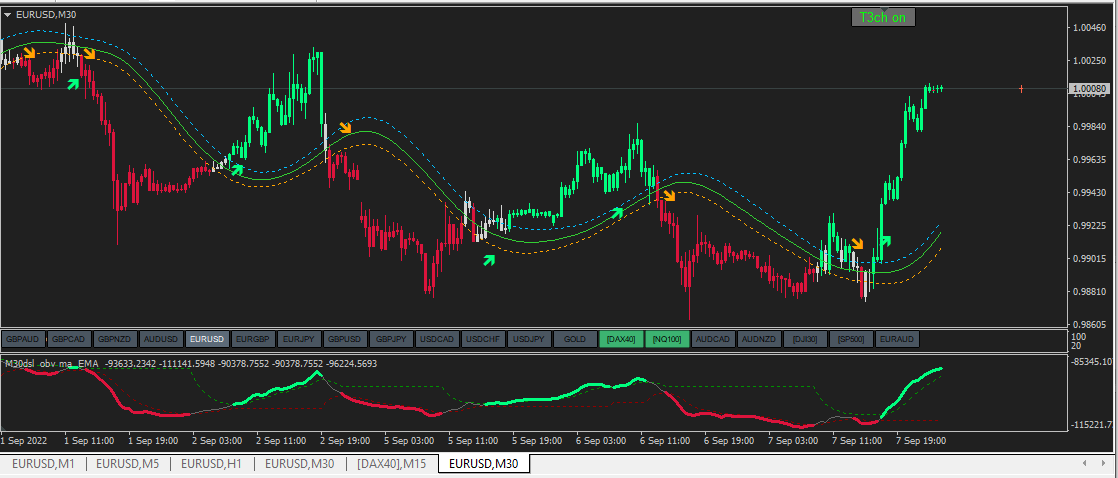Select the GBPNZD symbol button
Screen dimensions: 1118x478
coord(115,339)
